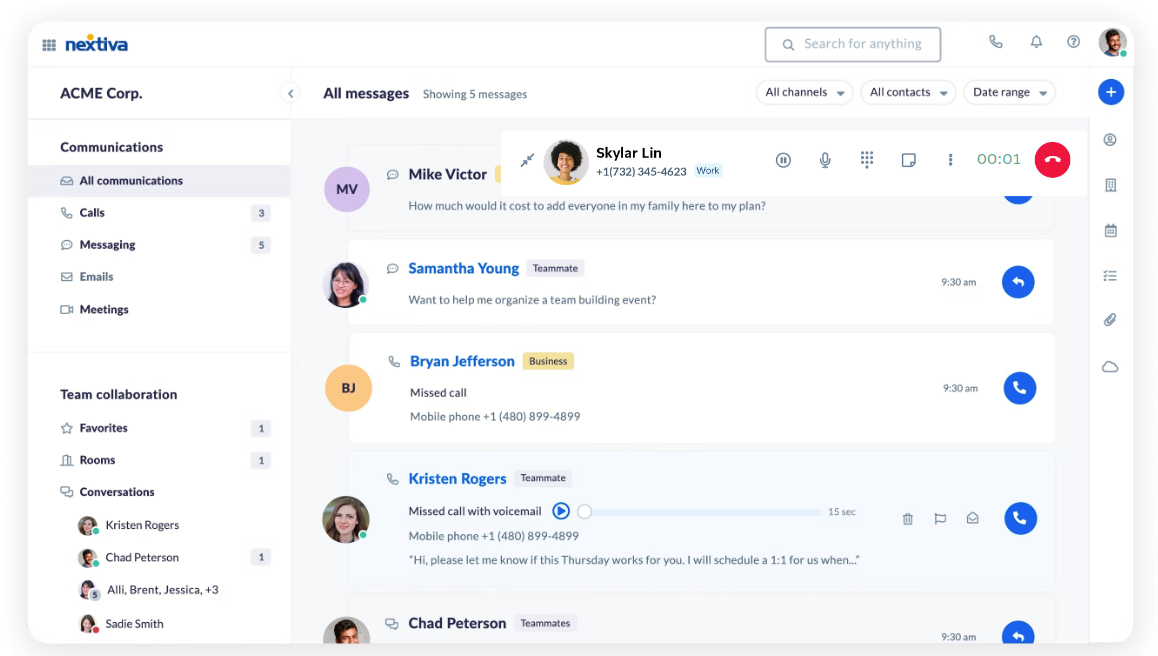This screenshot has width=1158, height=656.
Task: End call with red hang-up button
Action: (1052, 160)
